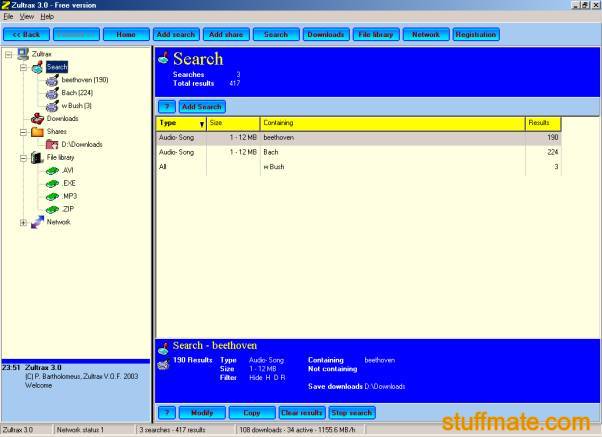Click the Add Search button above the table
602x437 pixels.
pyautogui.click(x=202, y=107)
